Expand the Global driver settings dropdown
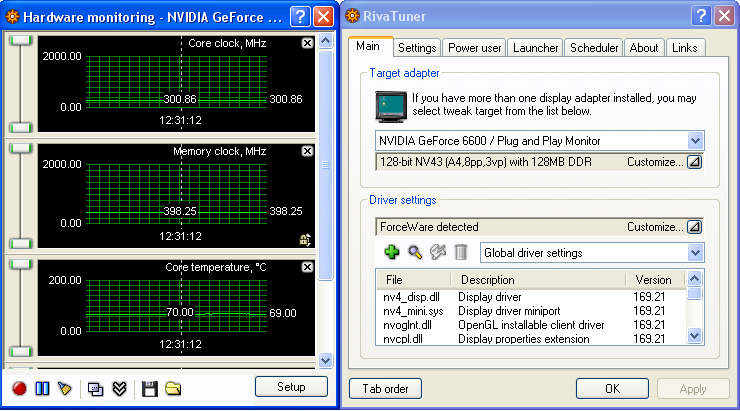Screen dimensions: 740x411 [x=695, y=253]
